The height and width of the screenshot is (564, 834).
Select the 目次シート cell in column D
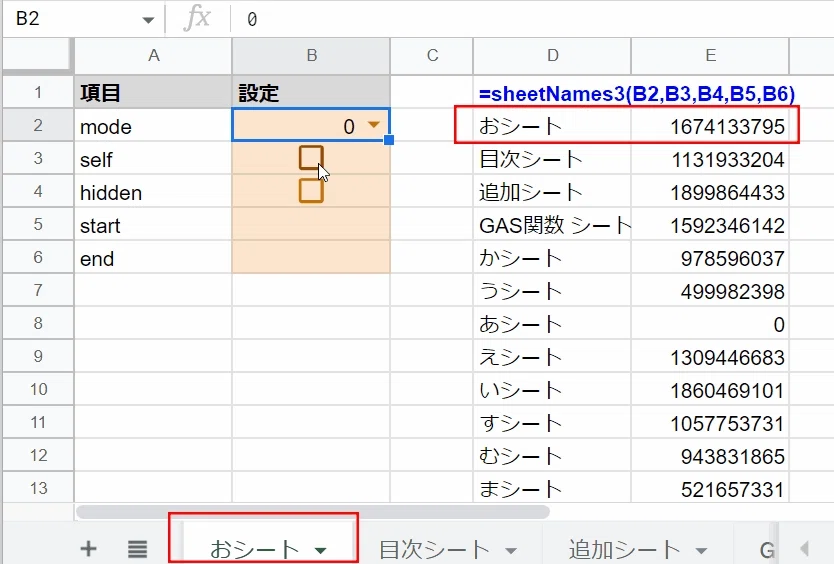[552, 159]
